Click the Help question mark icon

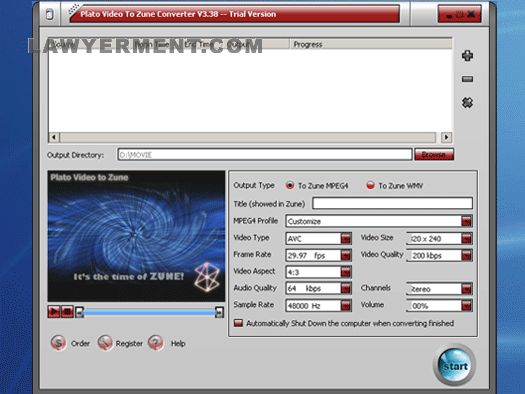pyautogui.click(x=156, y=343)
